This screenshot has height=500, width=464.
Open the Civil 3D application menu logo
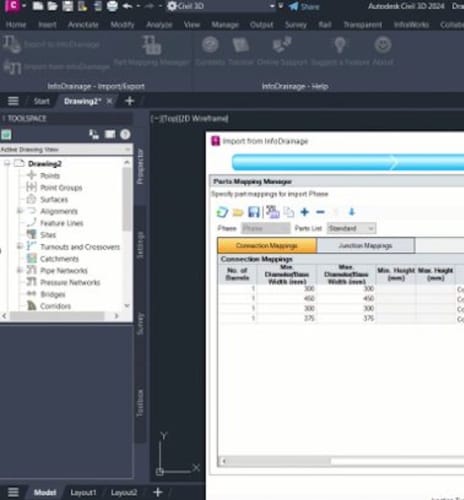13,6
